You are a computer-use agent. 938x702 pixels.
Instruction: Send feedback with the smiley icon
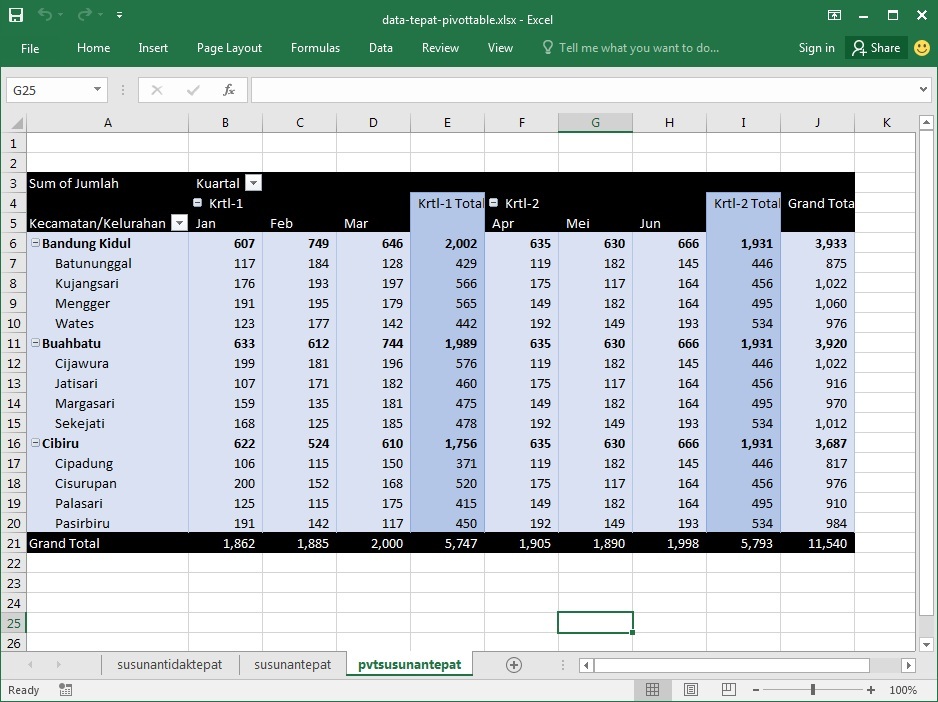click(921, 47)
